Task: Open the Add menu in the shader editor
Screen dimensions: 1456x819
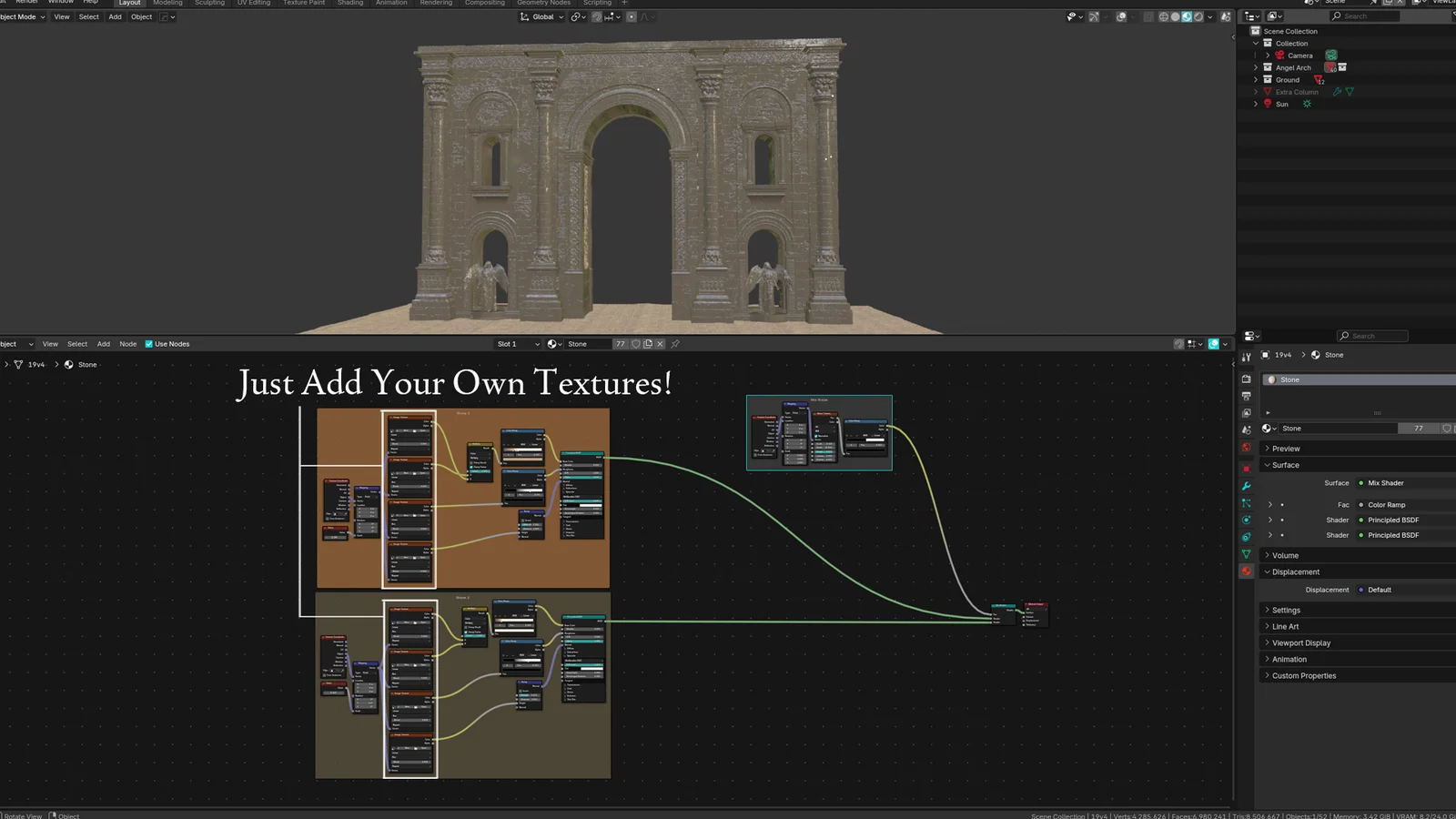Action: click(x=103, y=344)
